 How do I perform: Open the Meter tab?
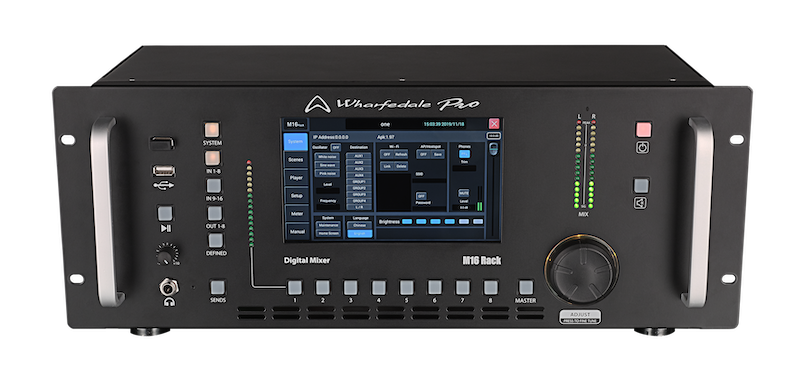click(296, 213)
